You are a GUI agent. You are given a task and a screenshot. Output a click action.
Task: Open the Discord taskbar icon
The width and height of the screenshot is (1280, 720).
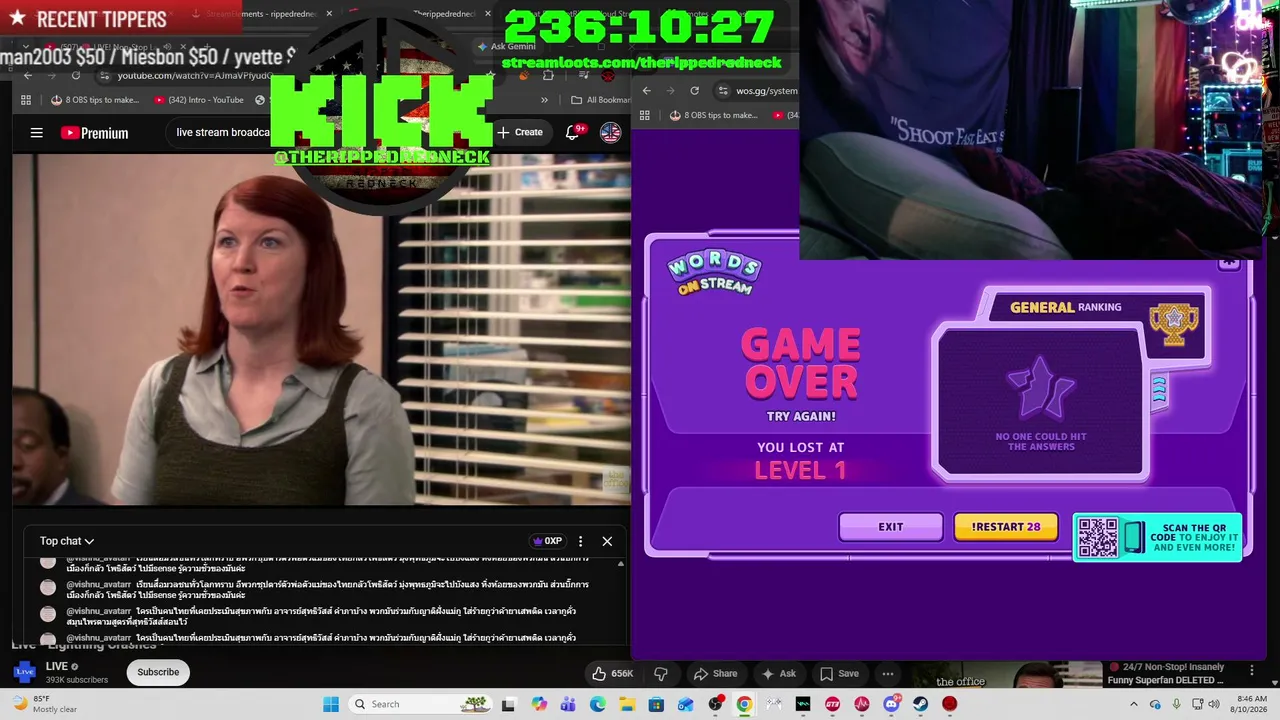pos(891,704)
